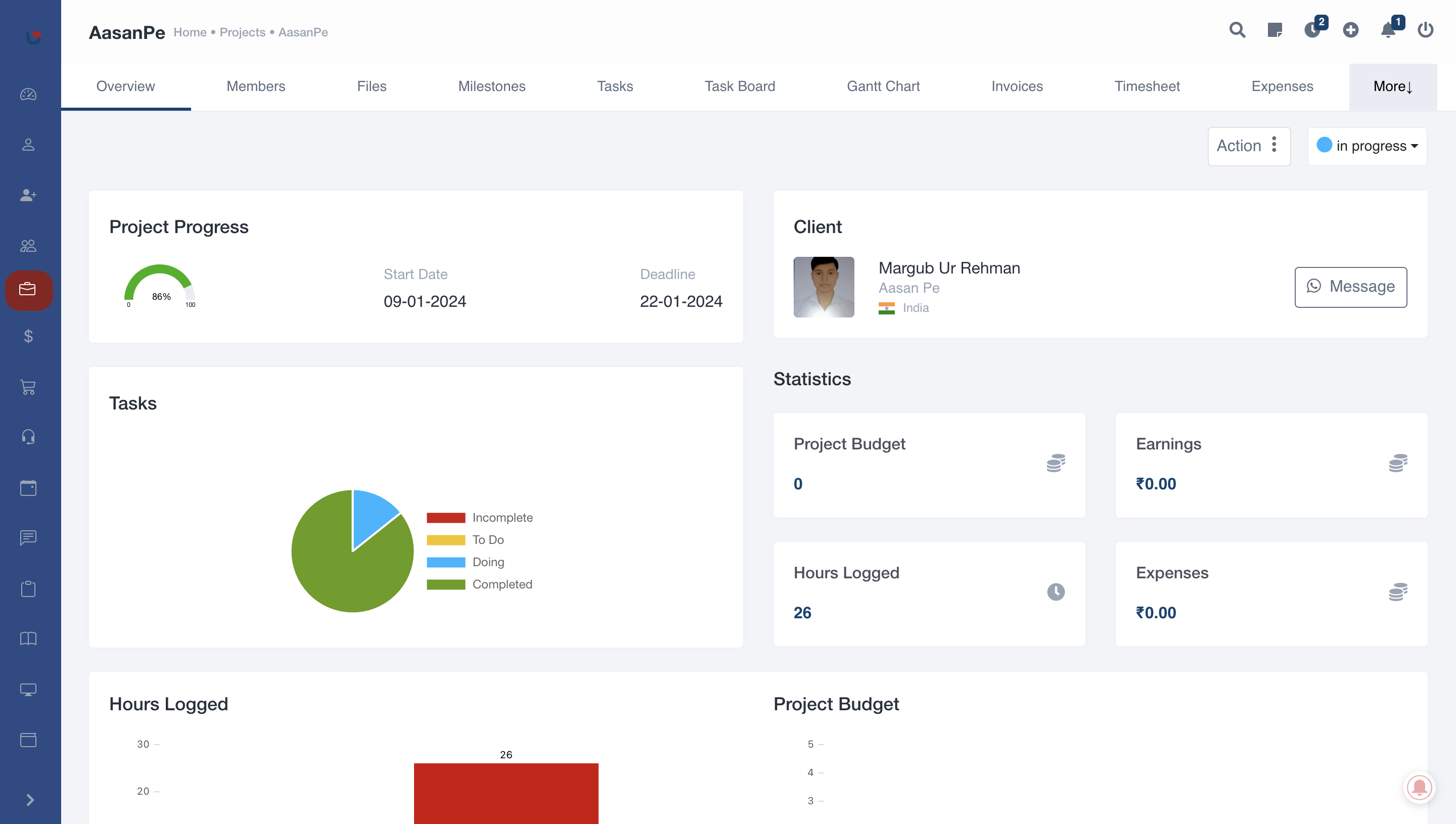The width and height of the screenshot is (1456, 824).
Task: Click the plus quick-add icon
Action: 1350,30
